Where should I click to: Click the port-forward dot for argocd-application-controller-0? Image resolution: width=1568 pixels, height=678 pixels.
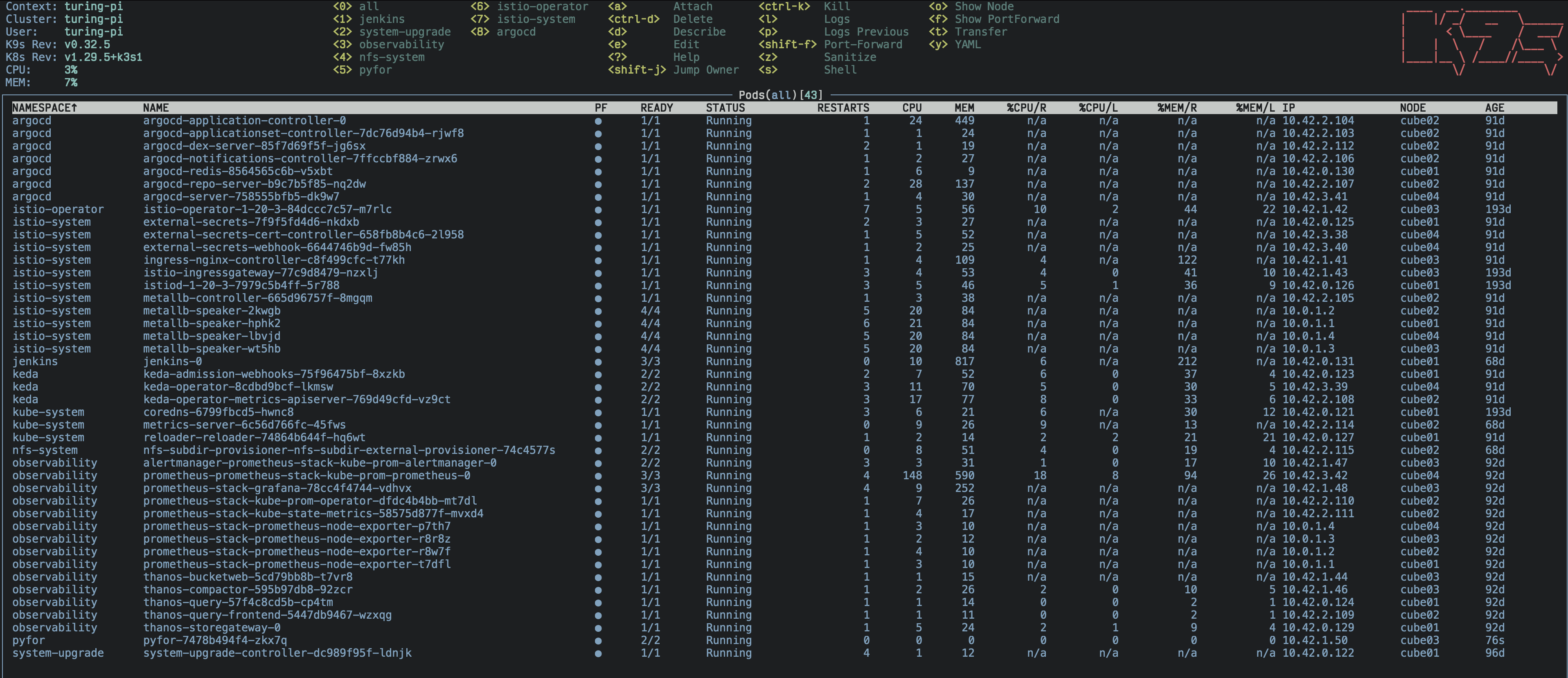tap(598, 121)
